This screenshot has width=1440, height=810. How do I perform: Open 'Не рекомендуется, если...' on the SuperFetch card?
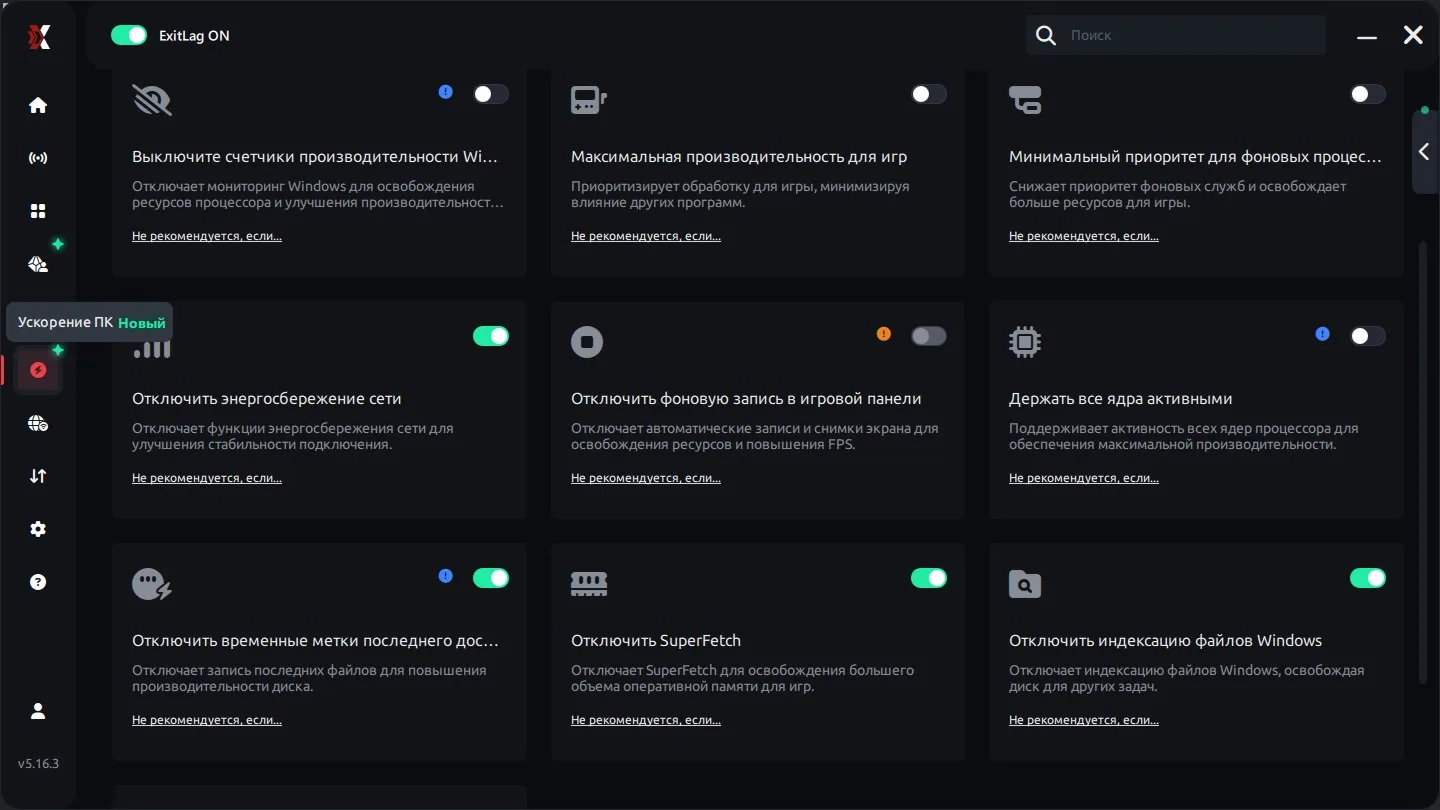646,720
